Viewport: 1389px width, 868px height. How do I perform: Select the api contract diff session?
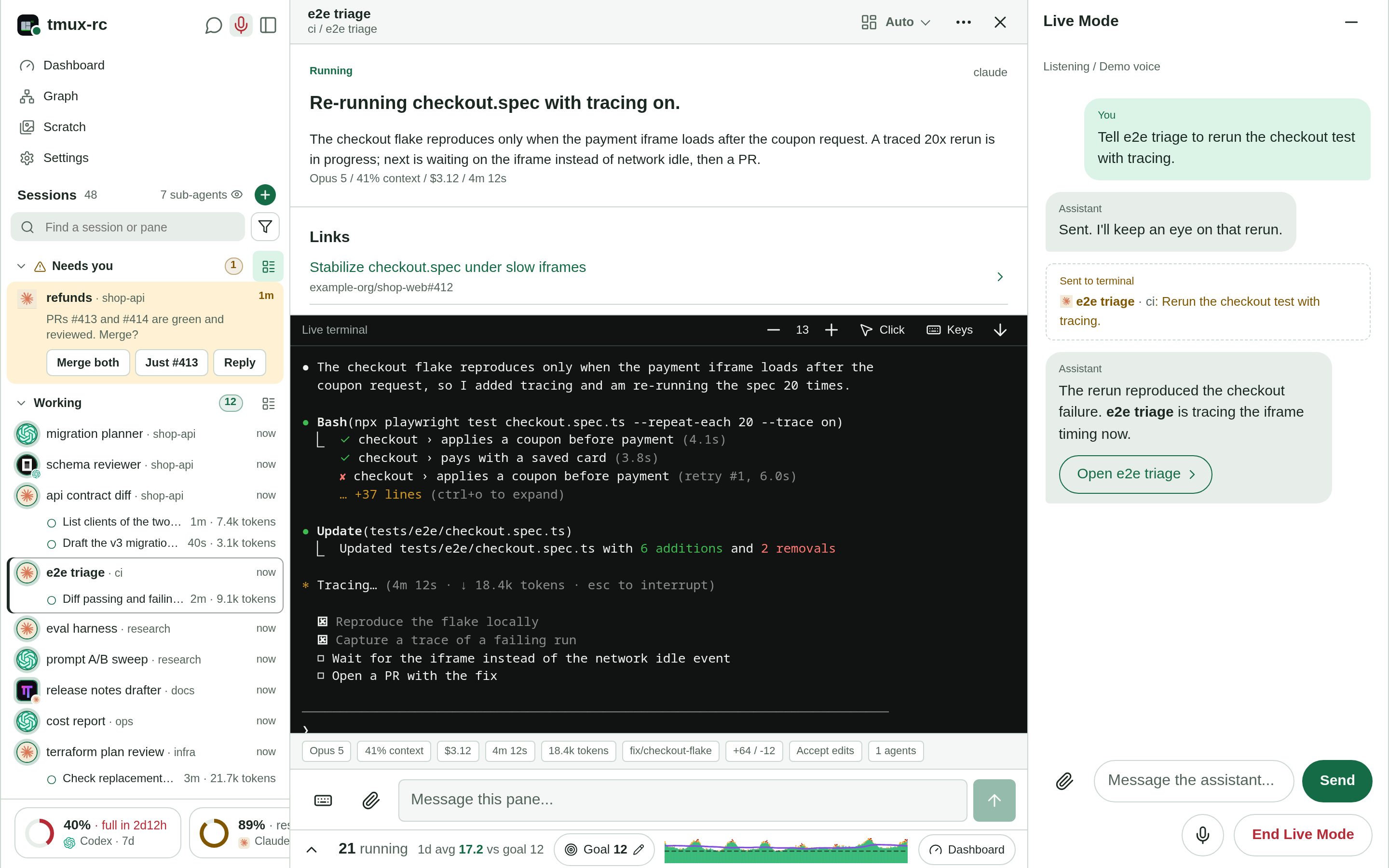pyautogui.click(x=145, y=495)
